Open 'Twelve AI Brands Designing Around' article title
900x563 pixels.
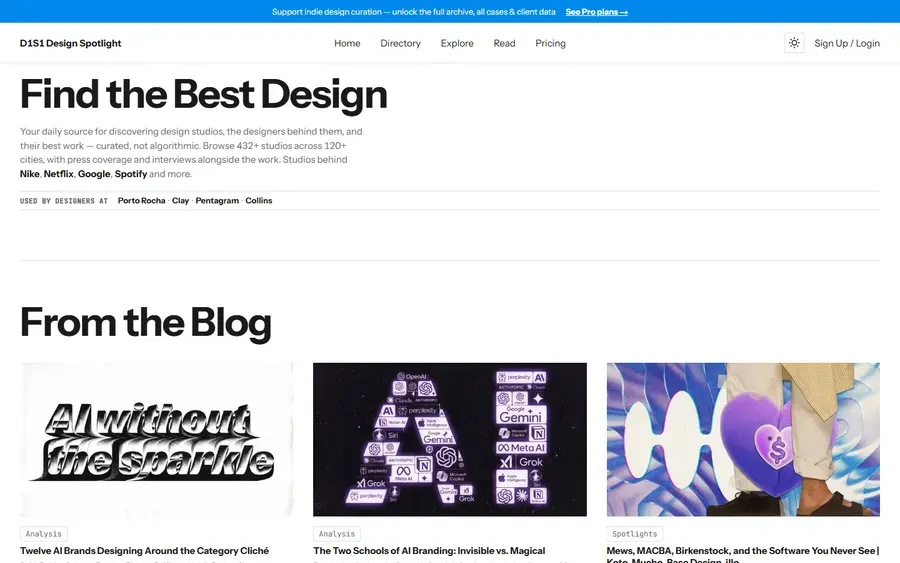click(x=144, y=551)
